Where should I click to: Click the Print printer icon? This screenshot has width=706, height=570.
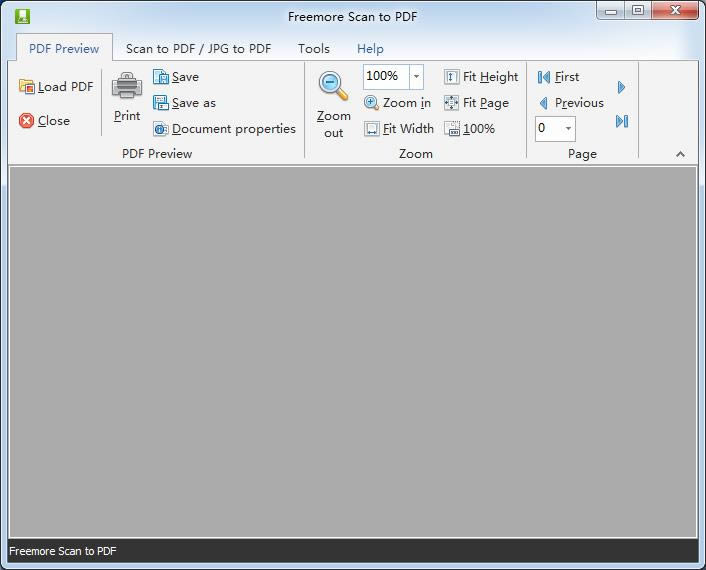(x=127, y=86)
